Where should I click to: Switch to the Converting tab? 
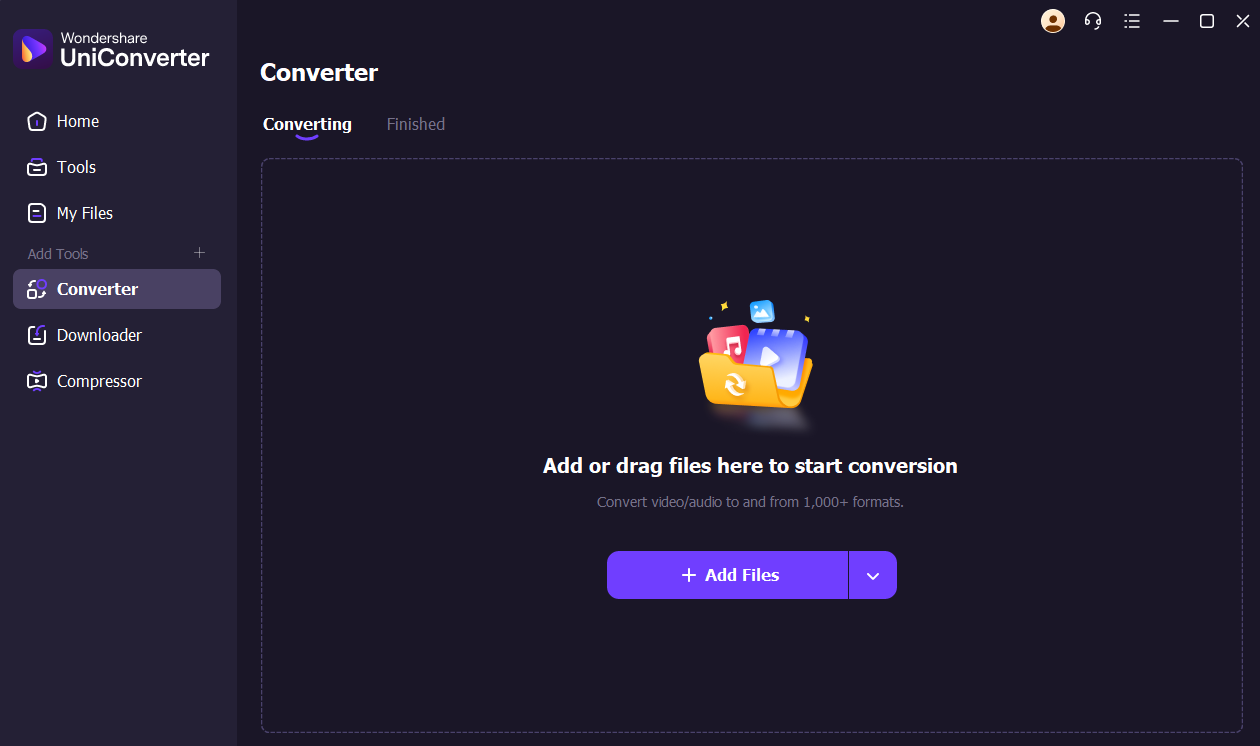point(307,124)
